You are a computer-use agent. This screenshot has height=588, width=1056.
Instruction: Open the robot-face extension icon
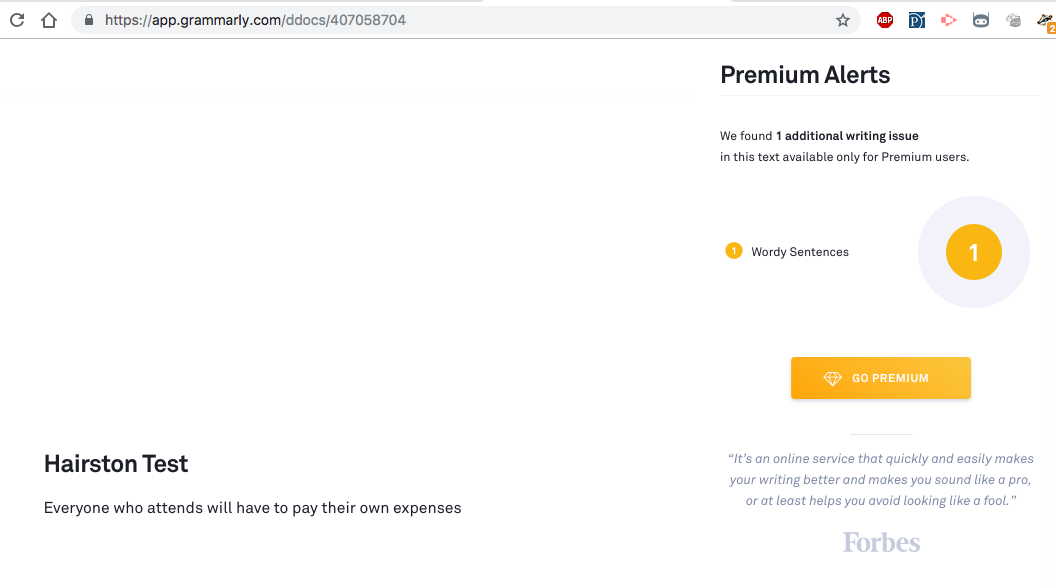click(981, 20)
